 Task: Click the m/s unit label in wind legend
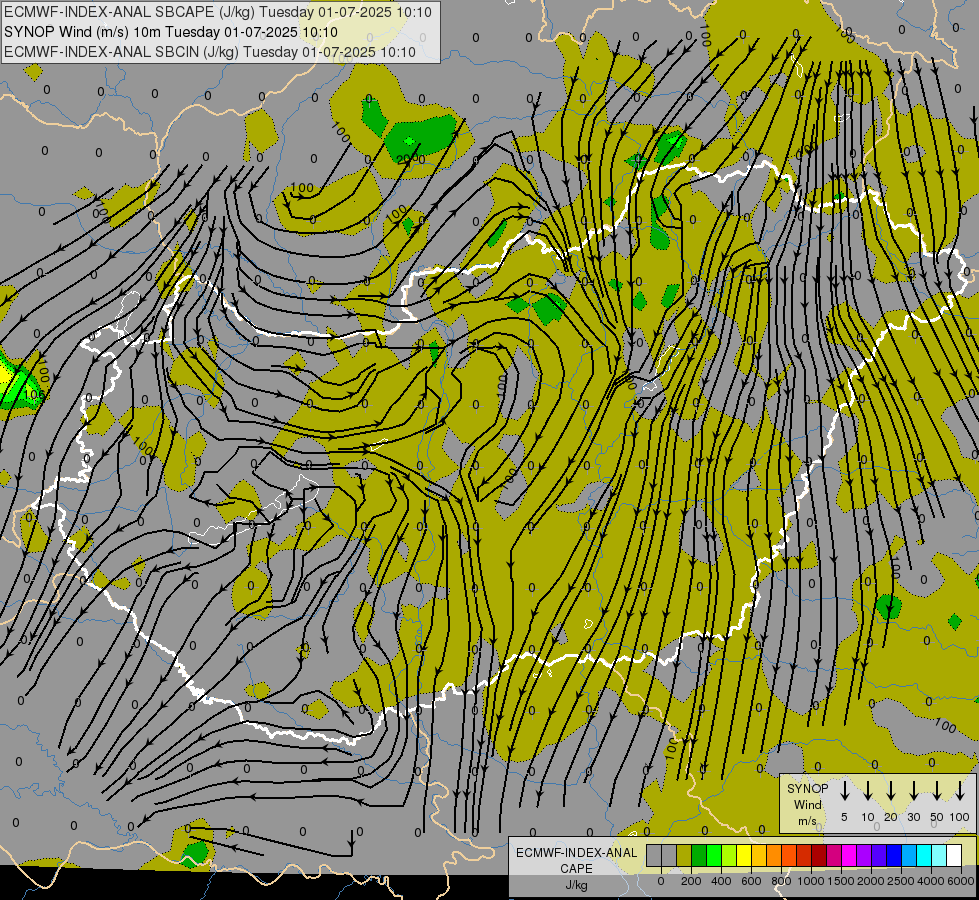tap(808, 821)
